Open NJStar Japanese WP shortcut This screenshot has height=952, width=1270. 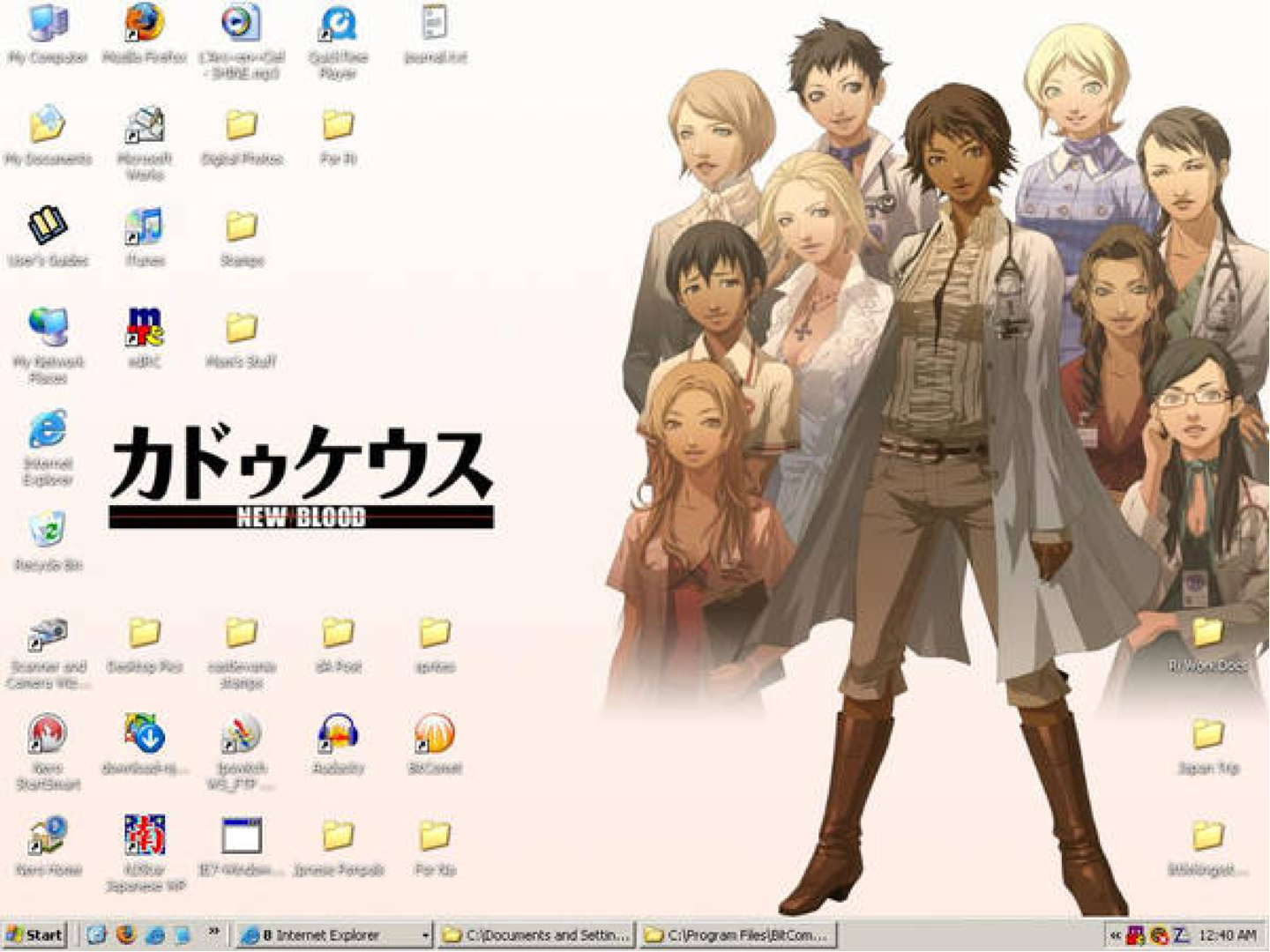click(x=144, y=836)
